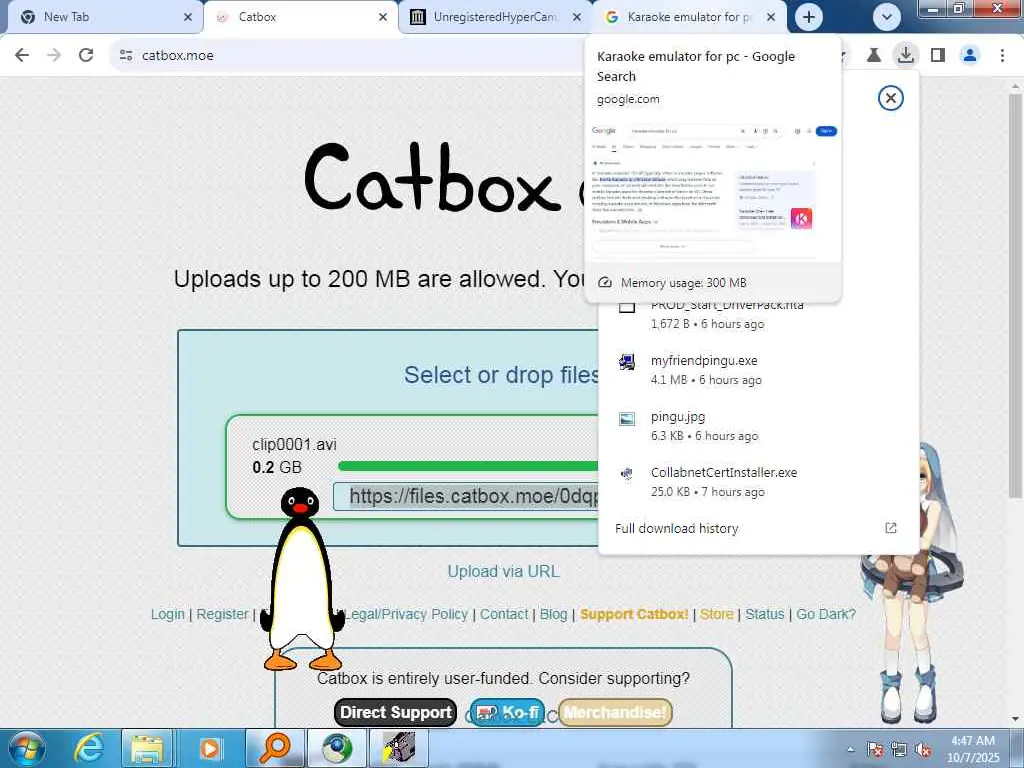Click the Ko-fi button
Screen dimensions: 1024x768
507,712
